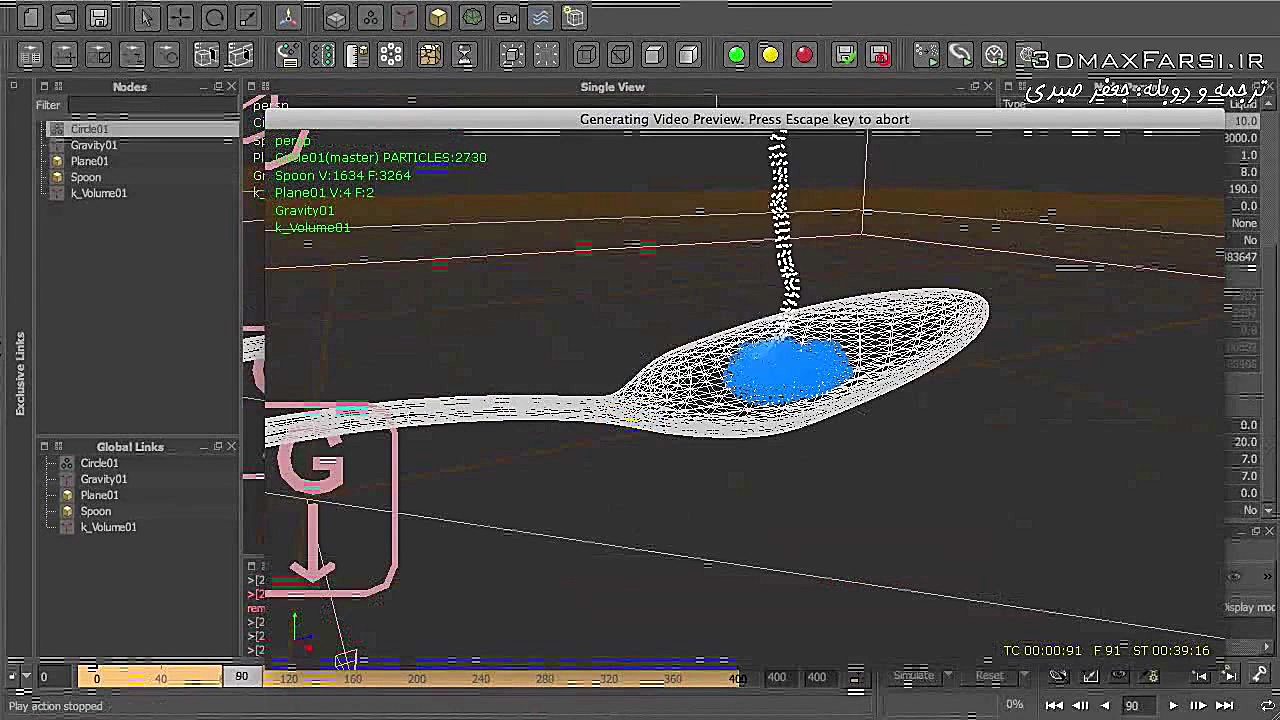Click the Save scene floppy disk icon
Image resolution: width=1280 pixels, height=720 pixels.
click(x=98, y=17)
